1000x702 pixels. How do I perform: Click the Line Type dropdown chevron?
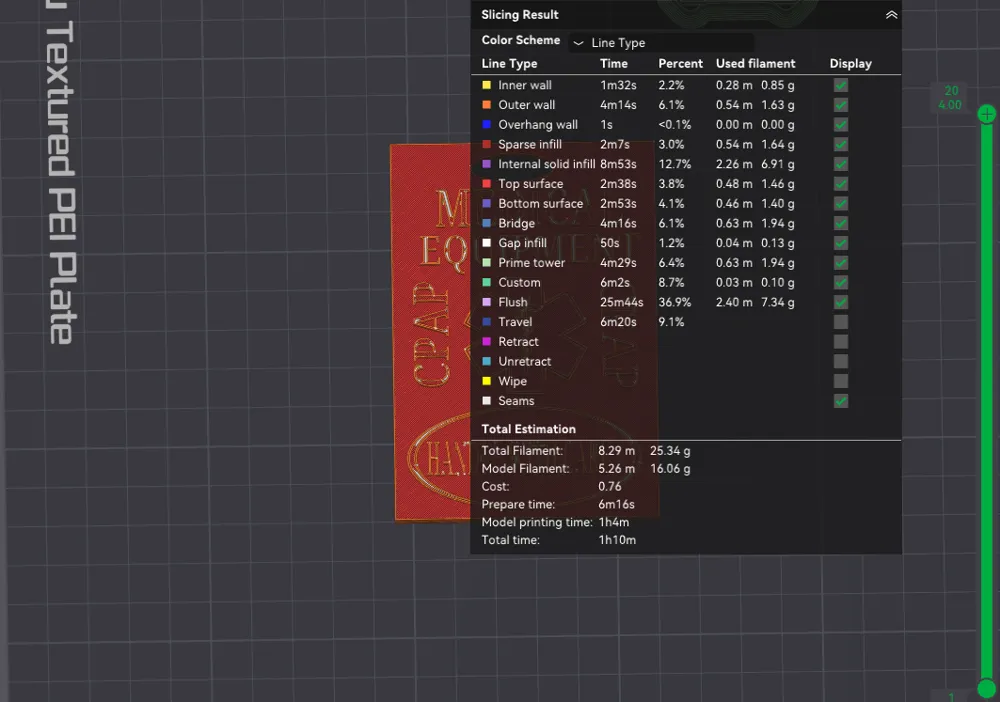pos(578,43)
